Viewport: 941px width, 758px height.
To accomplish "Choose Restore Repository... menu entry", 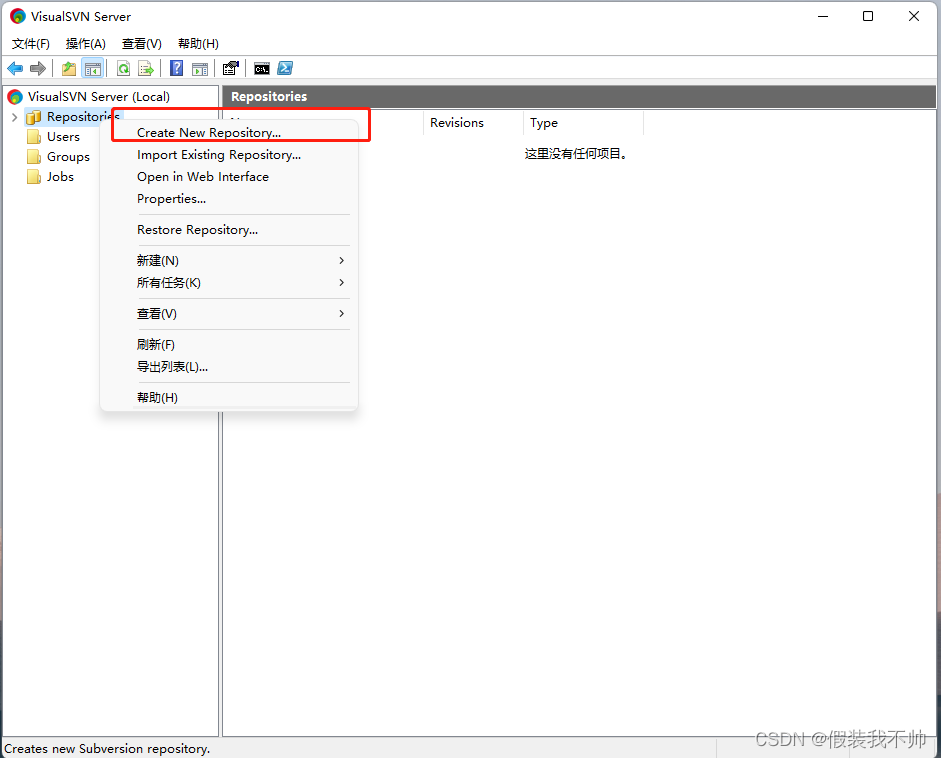I will pos(230,230).
